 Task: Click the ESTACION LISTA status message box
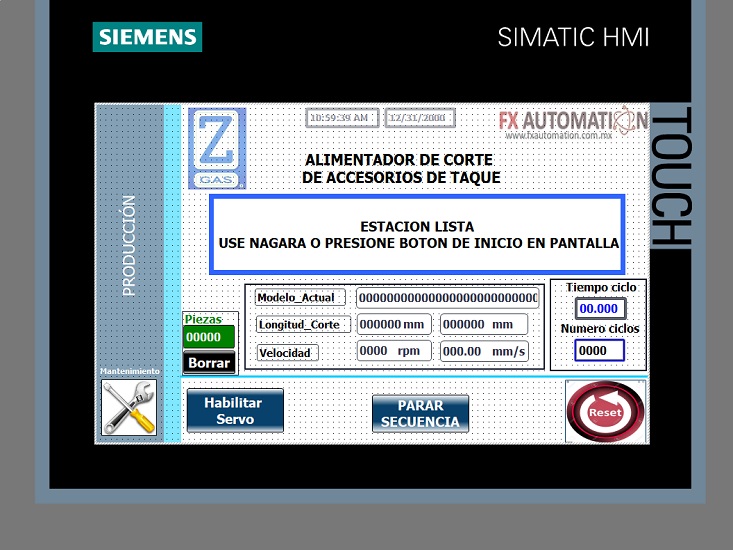click(x=417, y=235)
